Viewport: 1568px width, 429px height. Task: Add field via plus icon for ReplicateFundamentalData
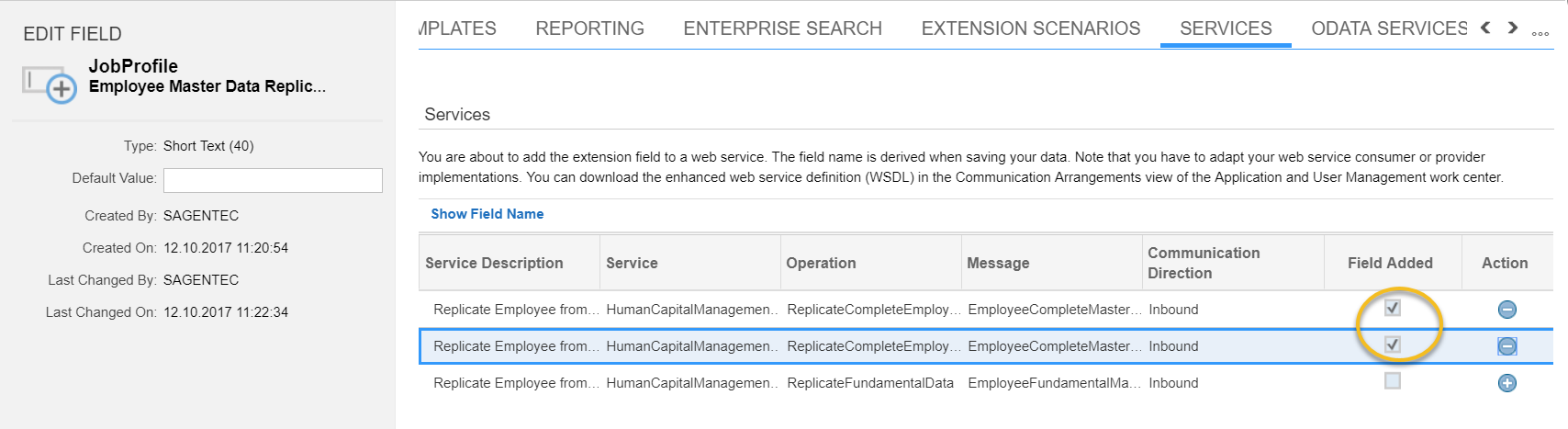pos(1506,383)
